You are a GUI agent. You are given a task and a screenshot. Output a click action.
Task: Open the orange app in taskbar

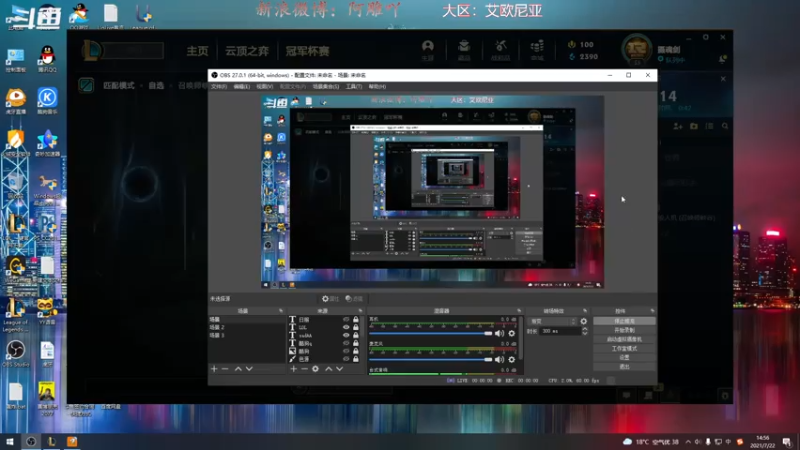72,442
